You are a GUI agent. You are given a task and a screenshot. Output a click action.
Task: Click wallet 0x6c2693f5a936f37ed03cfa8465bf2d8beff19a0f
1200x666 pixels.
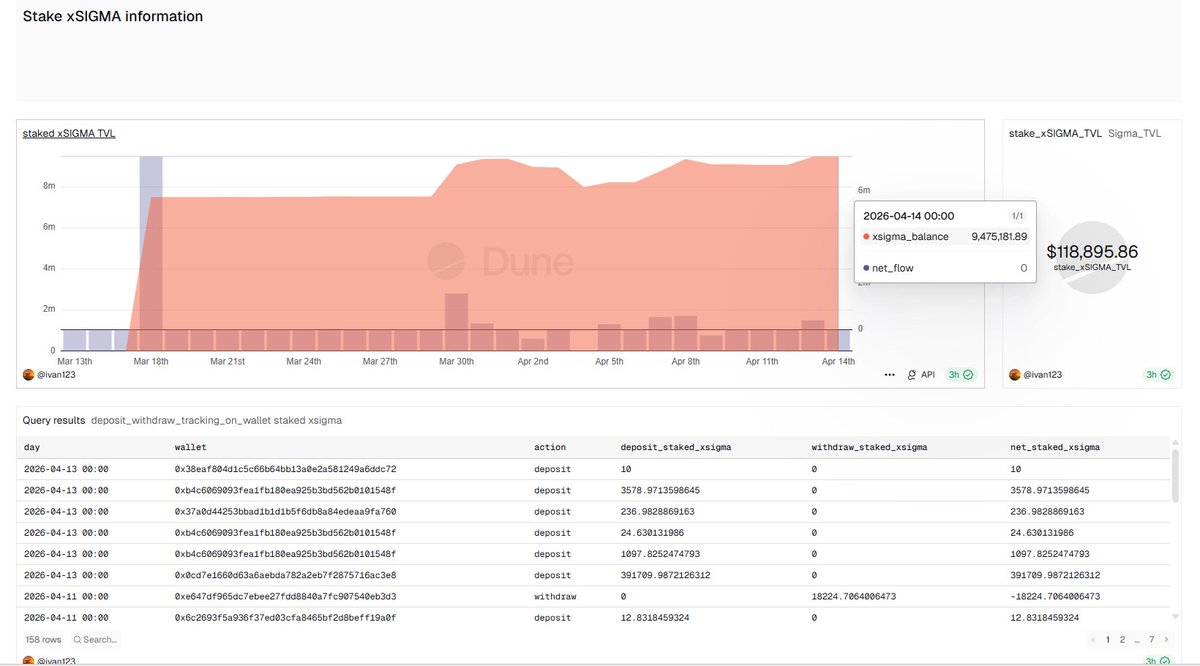[x=286, y=618]
